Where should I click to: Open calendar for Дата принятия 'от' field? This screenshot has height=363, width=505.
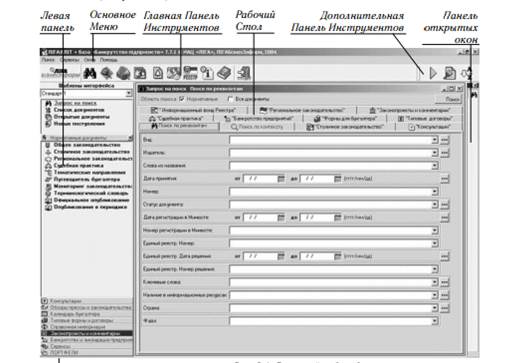281,179
